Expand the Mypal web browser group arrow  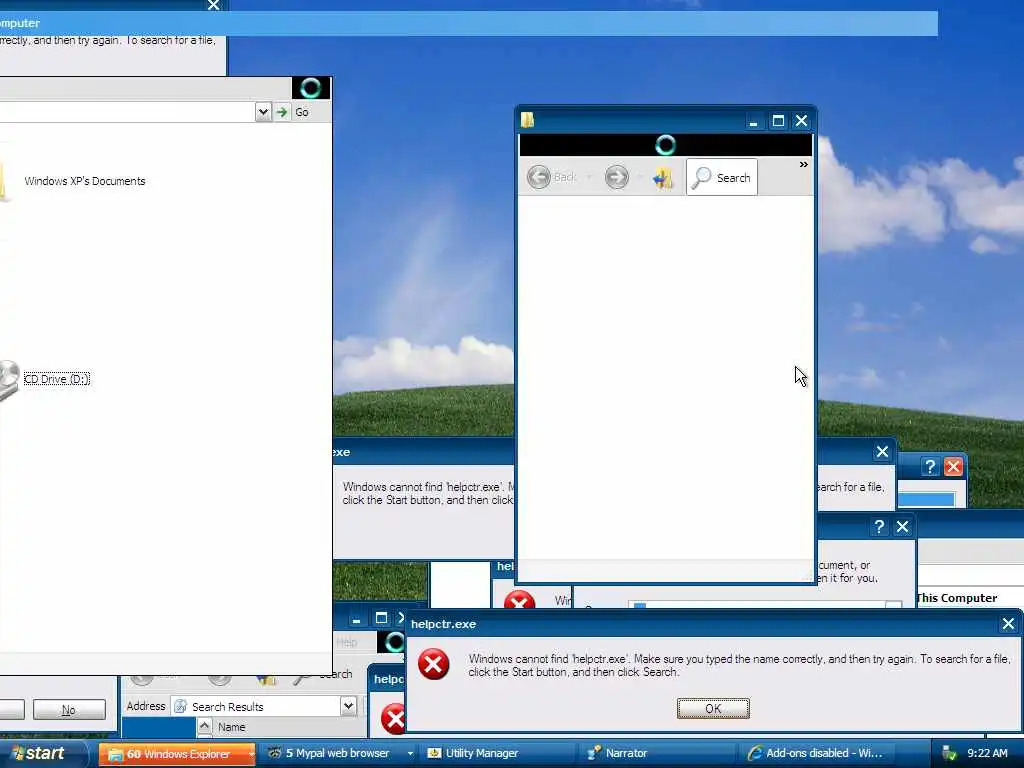click(410, 753)
